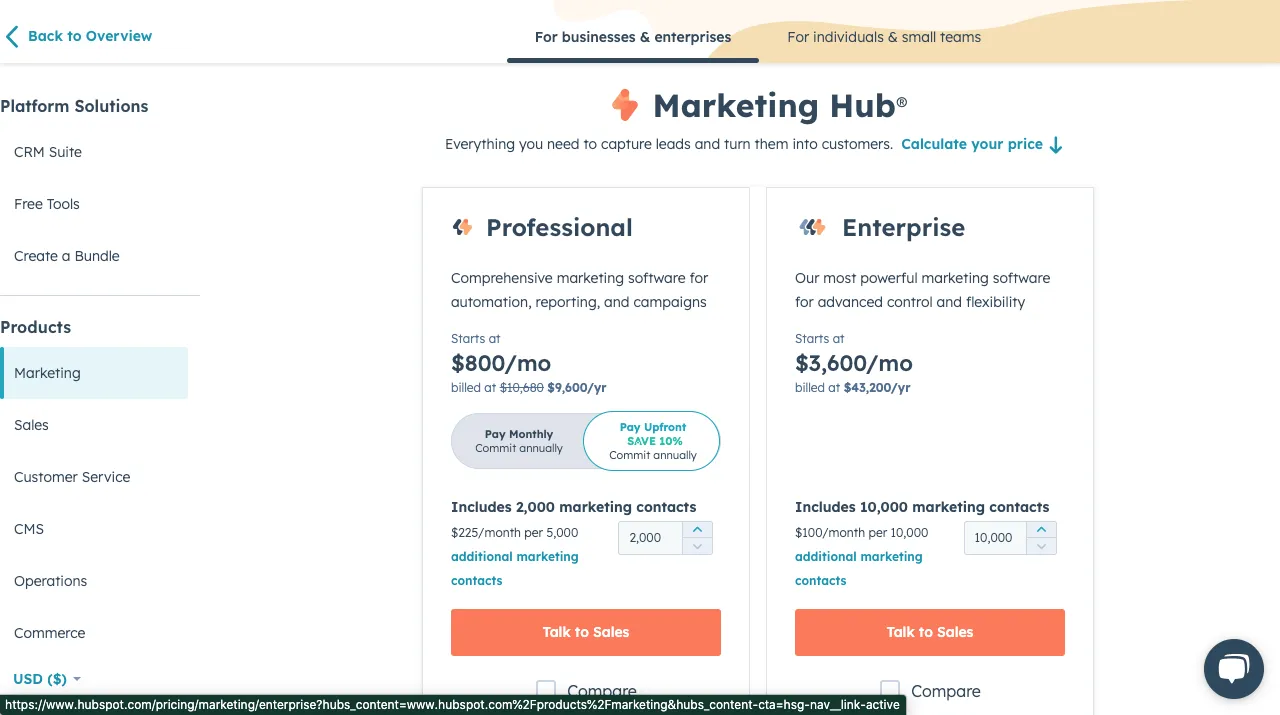Click Talk to Sales under Professional
Image resolution: width=1280 pixels, height=715 pixels.
tap(586, 632)
